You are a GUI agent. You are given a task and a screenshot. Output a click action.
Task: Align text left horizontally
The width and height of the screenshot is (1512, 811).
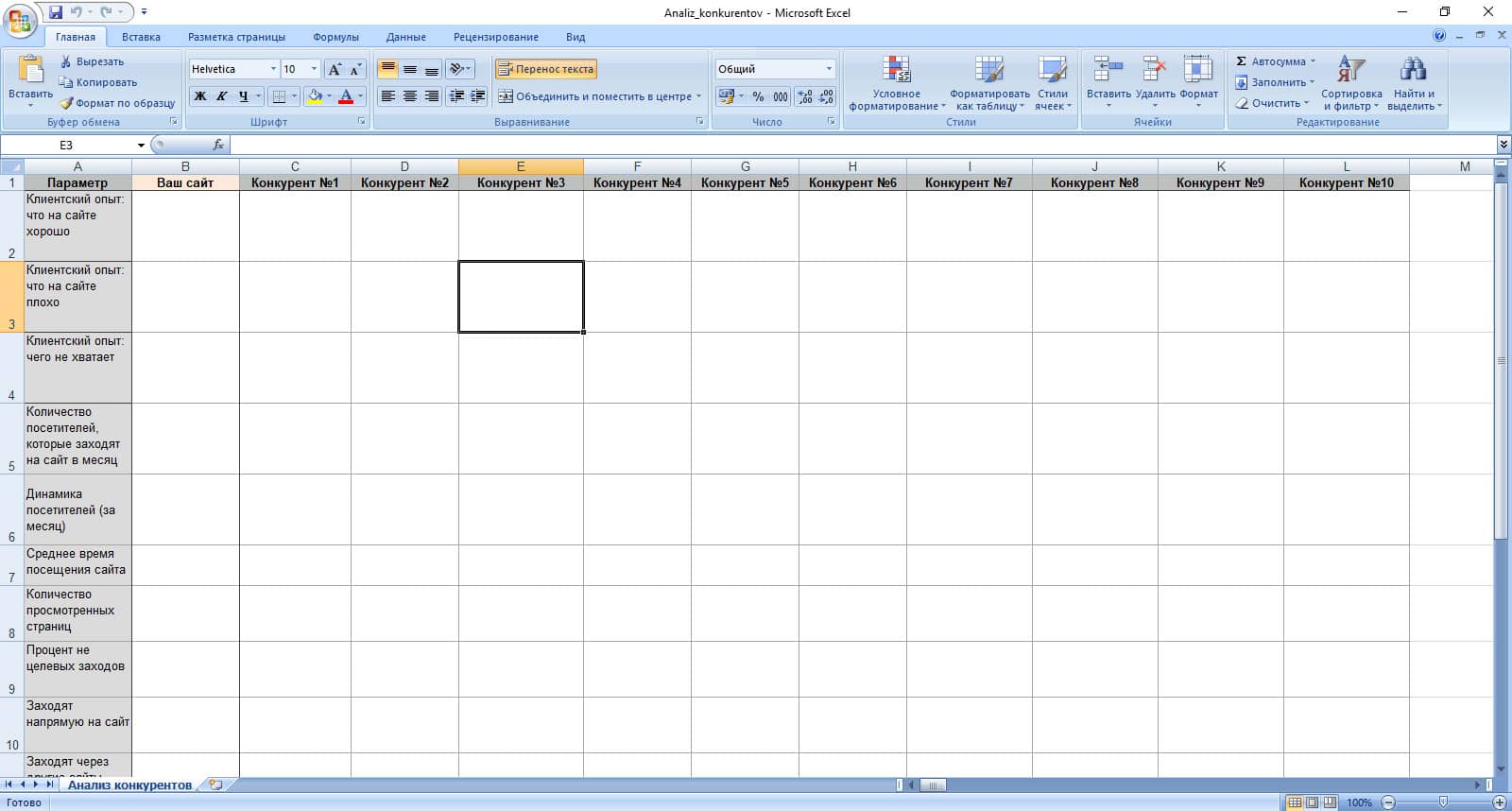387,96
